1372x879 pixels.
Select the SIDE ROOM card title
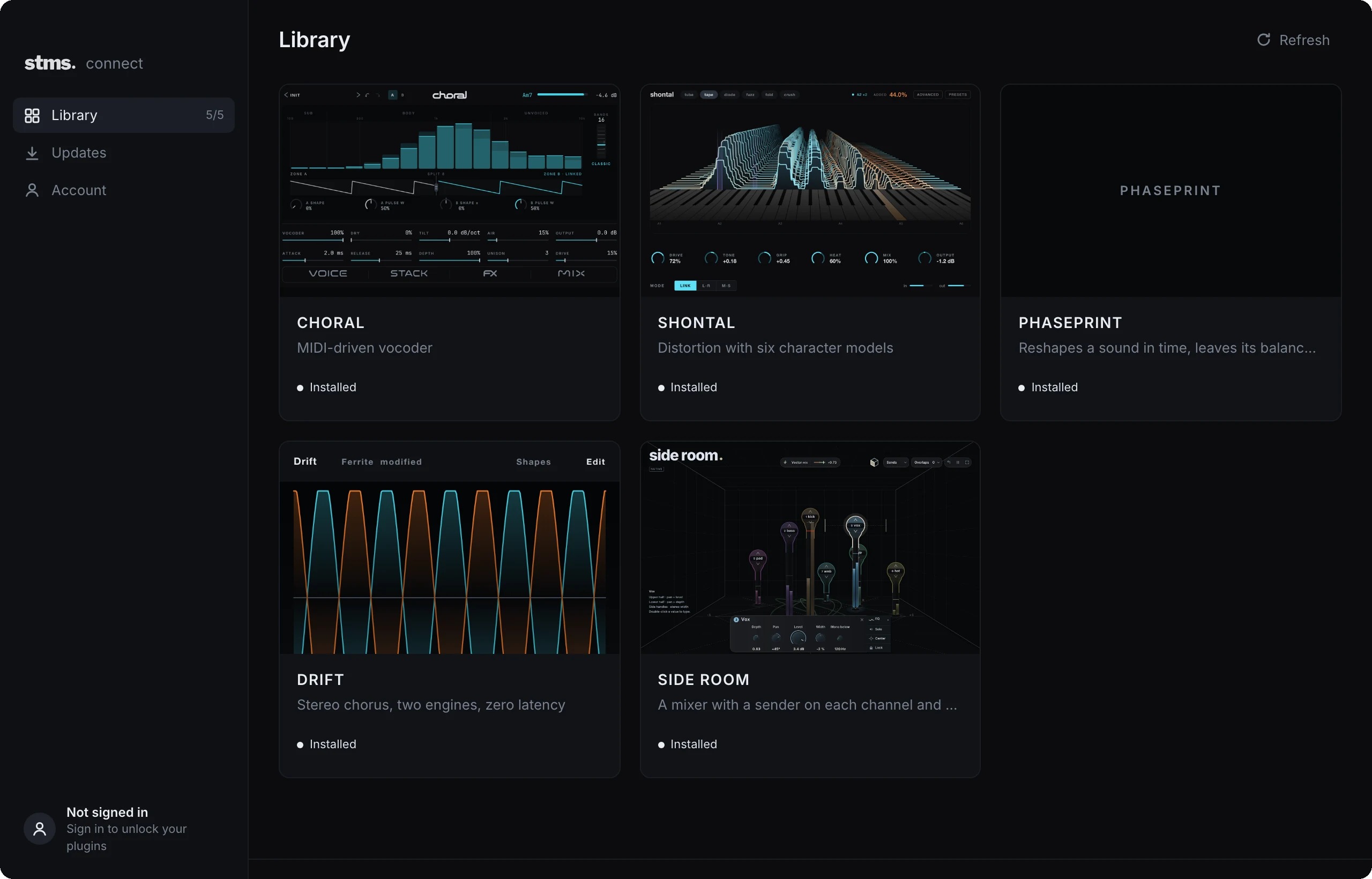coord(703,680)
